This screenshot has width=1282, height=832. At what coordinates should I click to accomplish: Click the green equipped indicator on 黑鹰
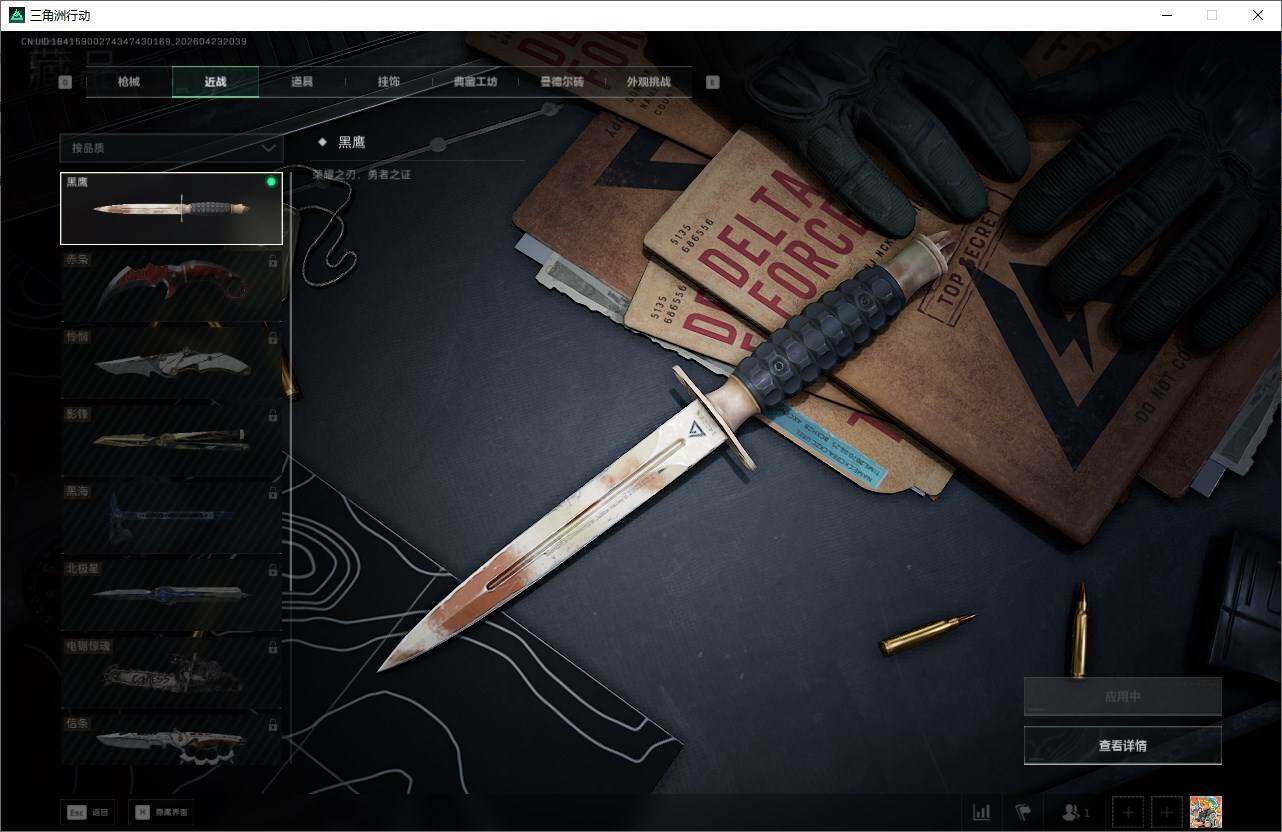click(271, 183)
